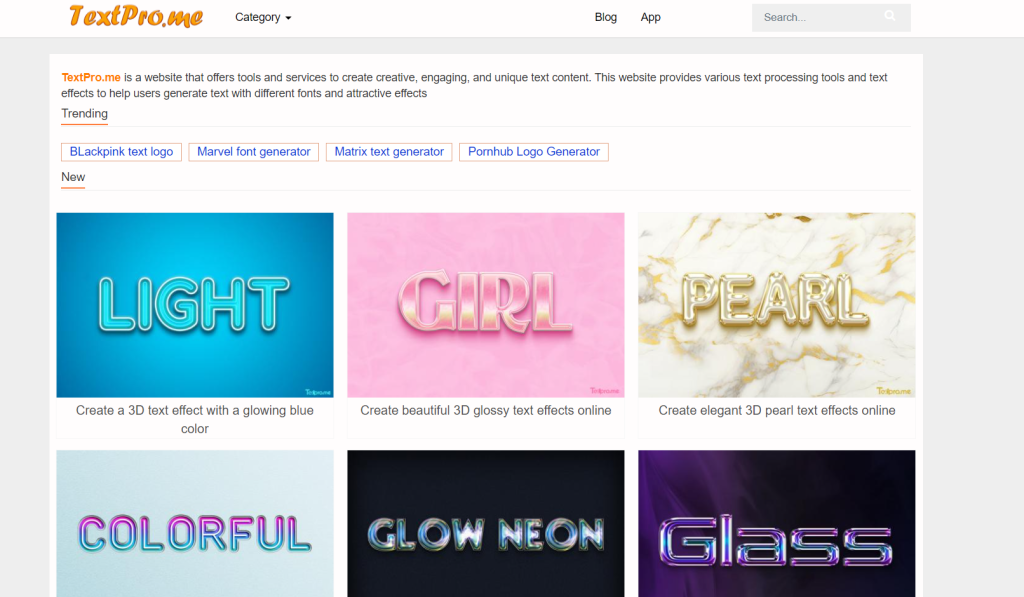The image size is (1024, 597).
Task: Open the GLOW NEON text effect
Action: tap(485, 523)
